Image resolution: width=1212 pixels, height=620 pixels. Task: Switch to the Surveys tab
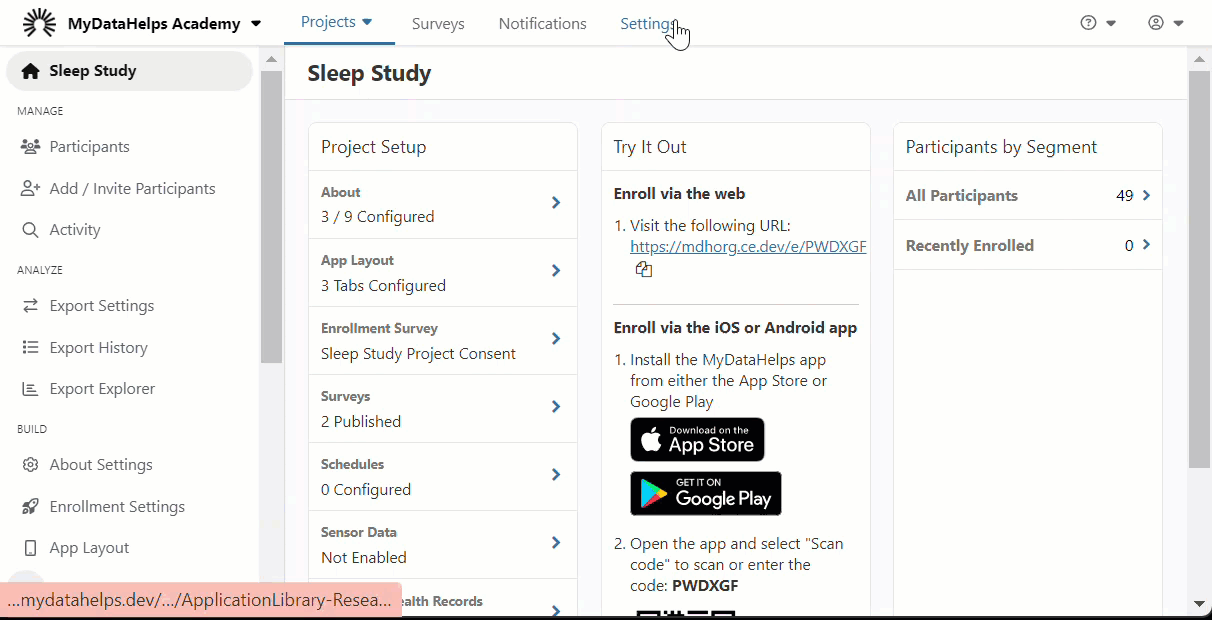(x=438, y=24)
